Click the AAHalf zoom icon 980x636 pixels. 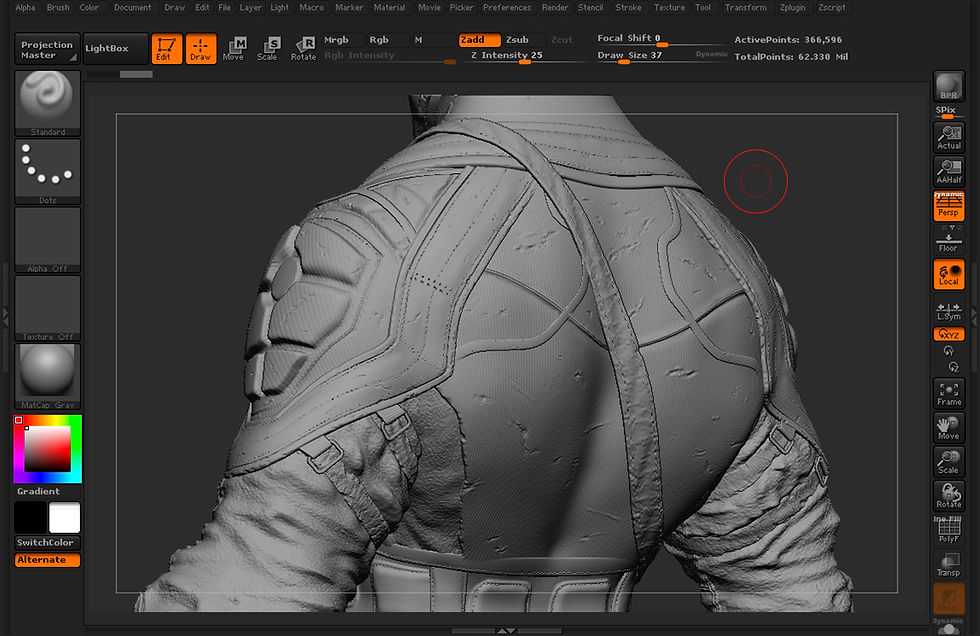tap(948, 171)
